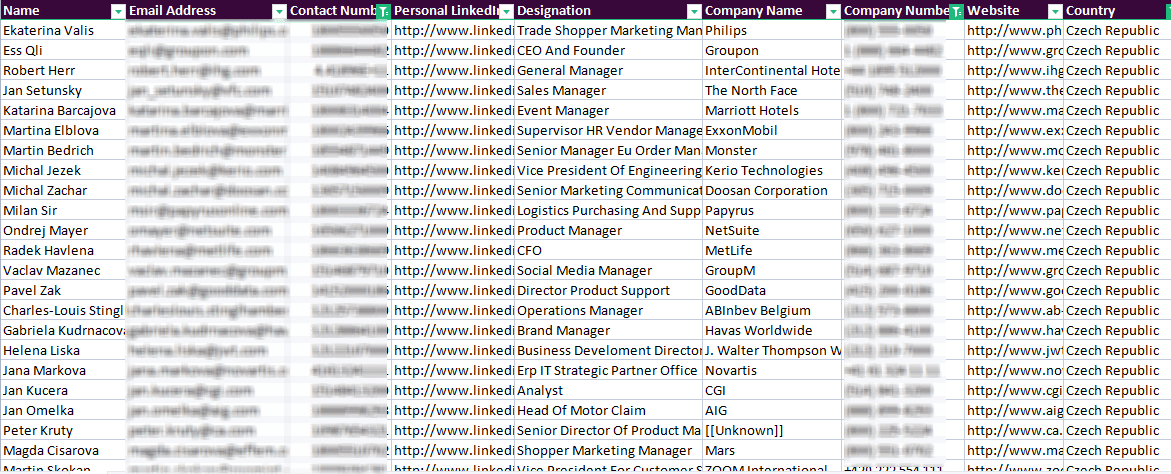Click the Marriott Hotels company cell
The height and width of the screenshot is (474, 1171).
click(772, 110)
